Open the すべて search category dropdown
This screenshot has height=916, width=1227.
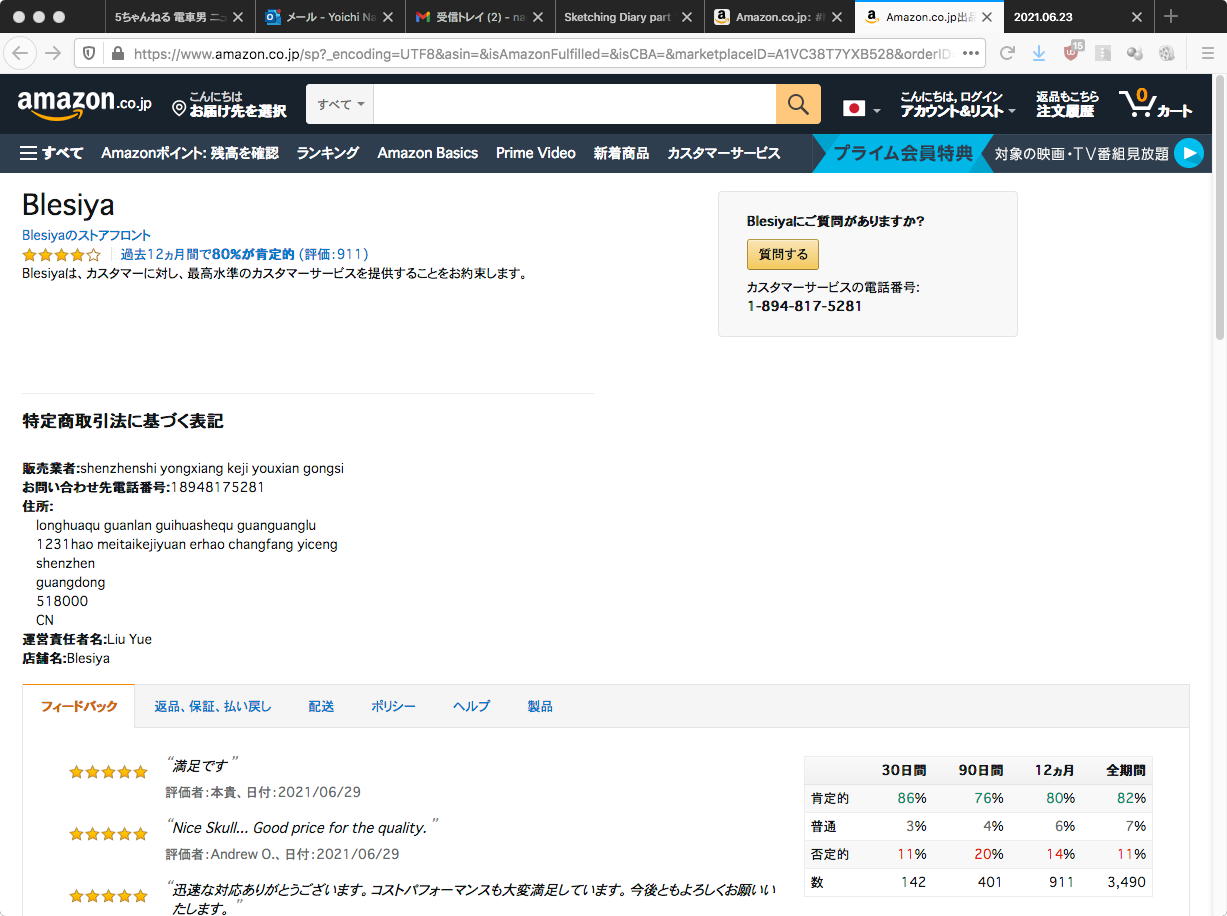coord(340,104)
